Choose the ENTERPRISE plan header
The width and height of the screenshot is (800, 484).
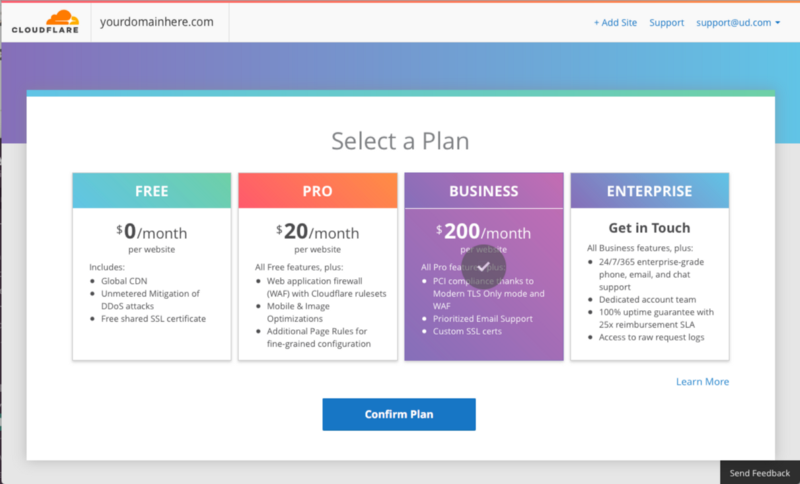(649, 191)
